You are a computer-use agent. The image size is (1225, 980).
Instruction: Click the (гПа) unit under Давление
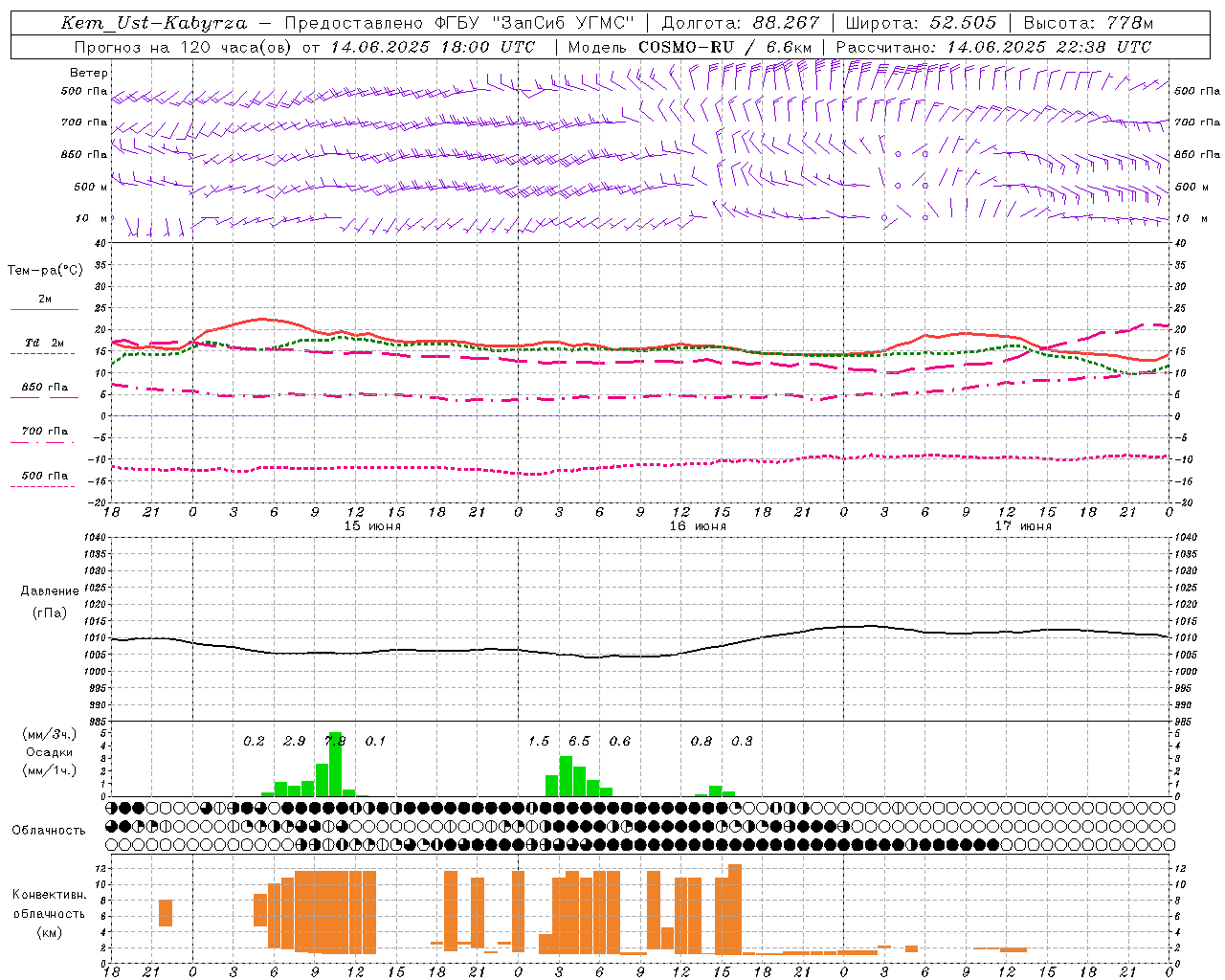pyautogui.click(x=50, y=613)
